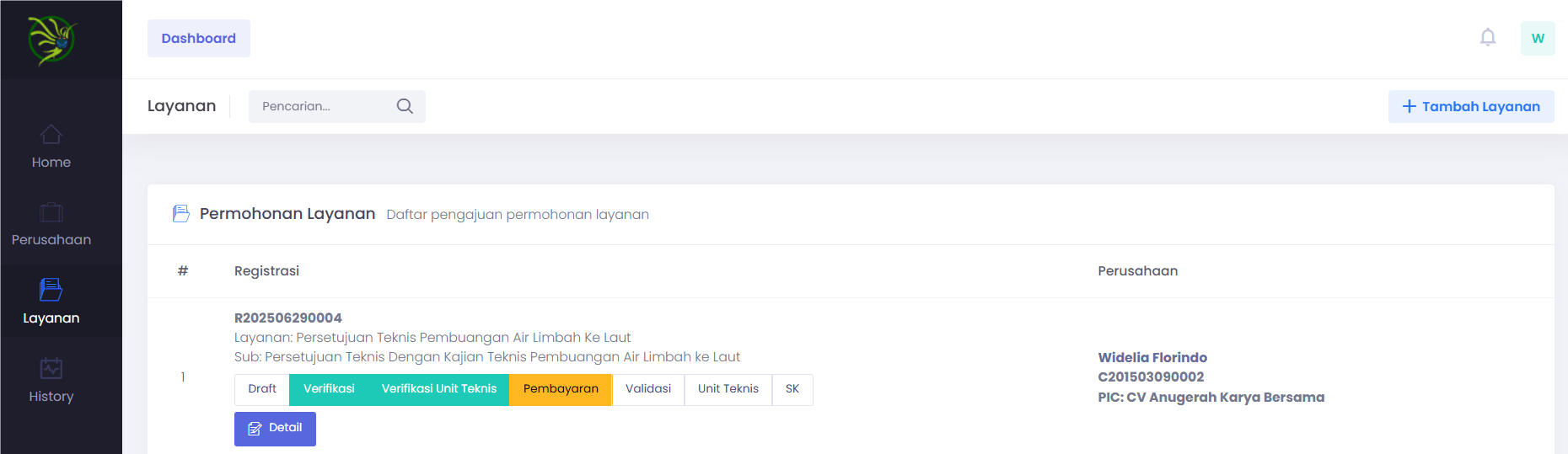Image resolution: width=1568 pixels, height=454 pixels.
Task: Select the Validasi status step
Action: (x=648, y=389)
